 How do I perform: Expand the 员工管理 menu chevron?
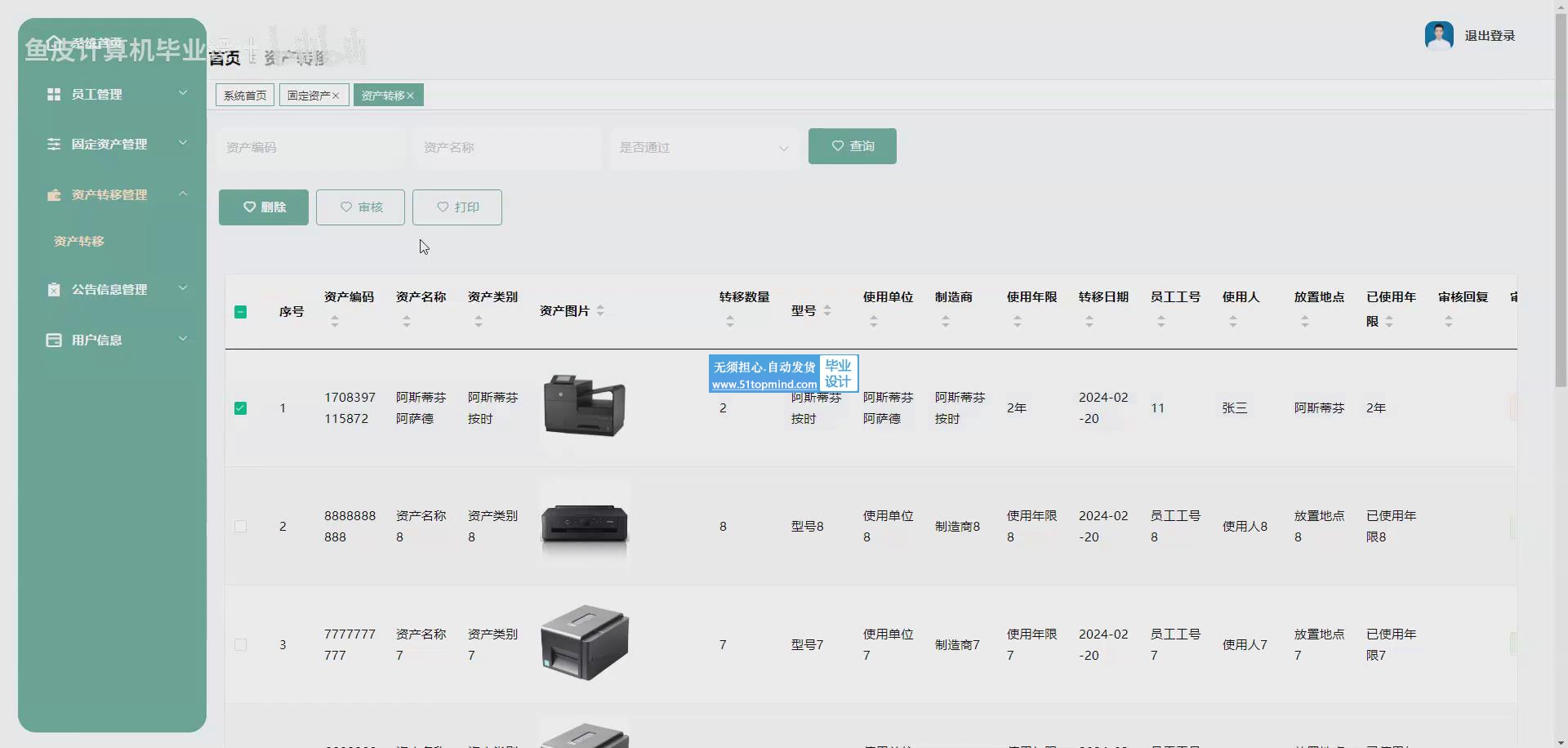183,93
